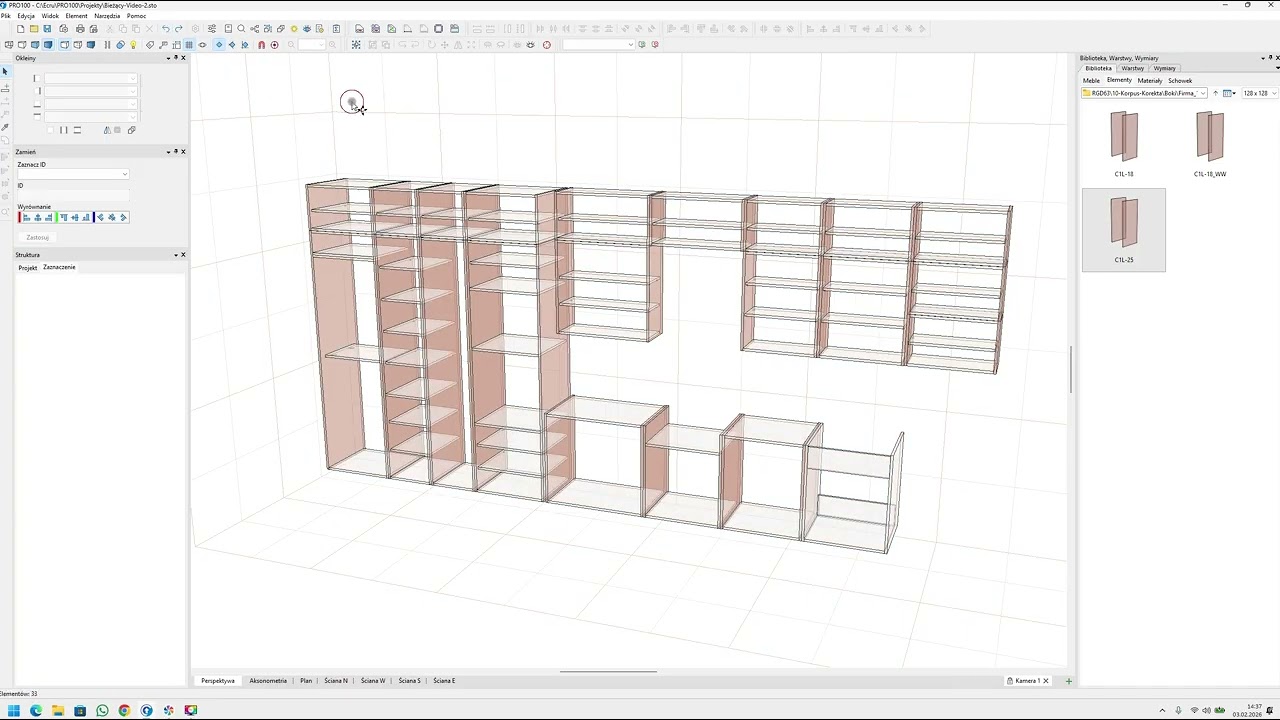Switch to the Warstwy tab

[x=1132, y=69]
